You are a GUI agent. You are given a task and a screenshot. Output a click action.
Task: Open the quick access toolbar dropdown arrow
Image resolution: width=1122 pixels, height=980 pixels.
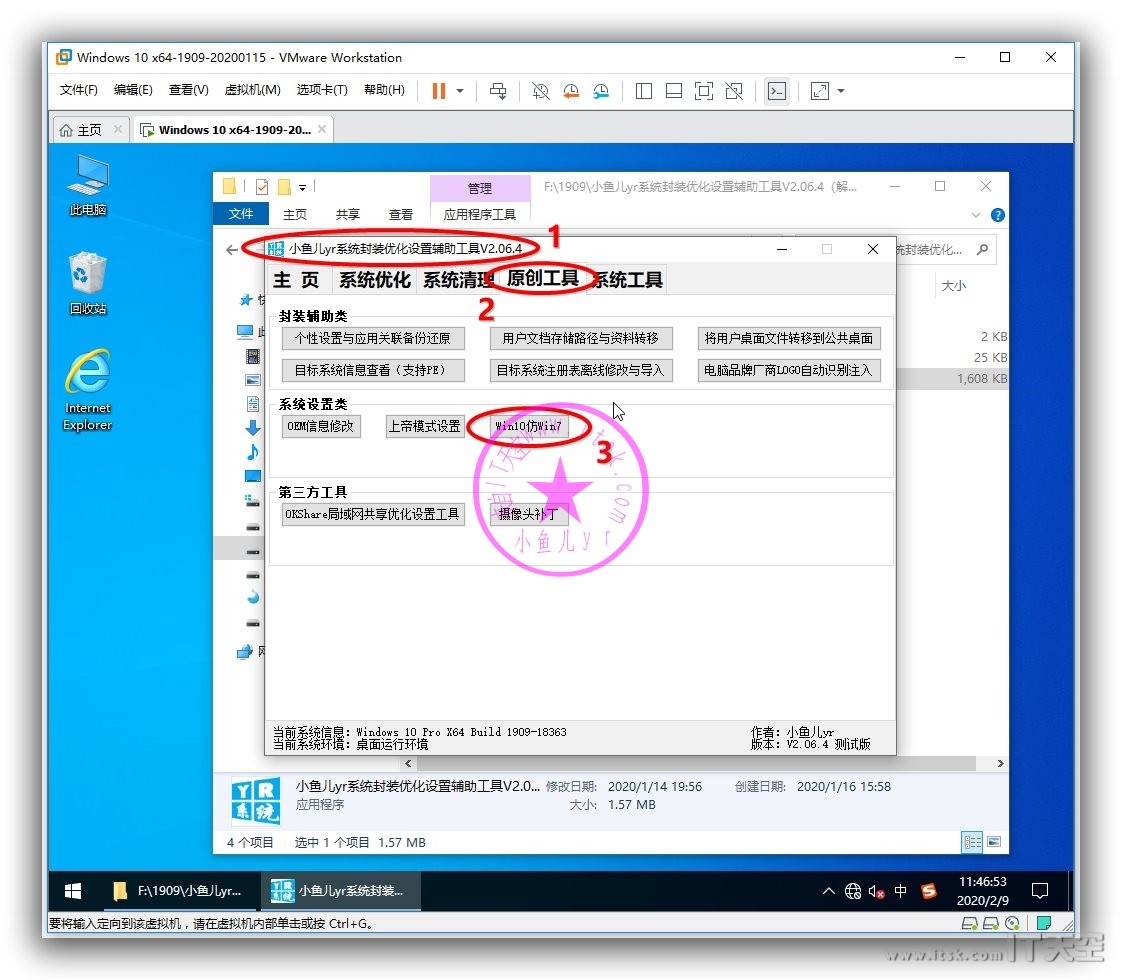coord(303,187)
